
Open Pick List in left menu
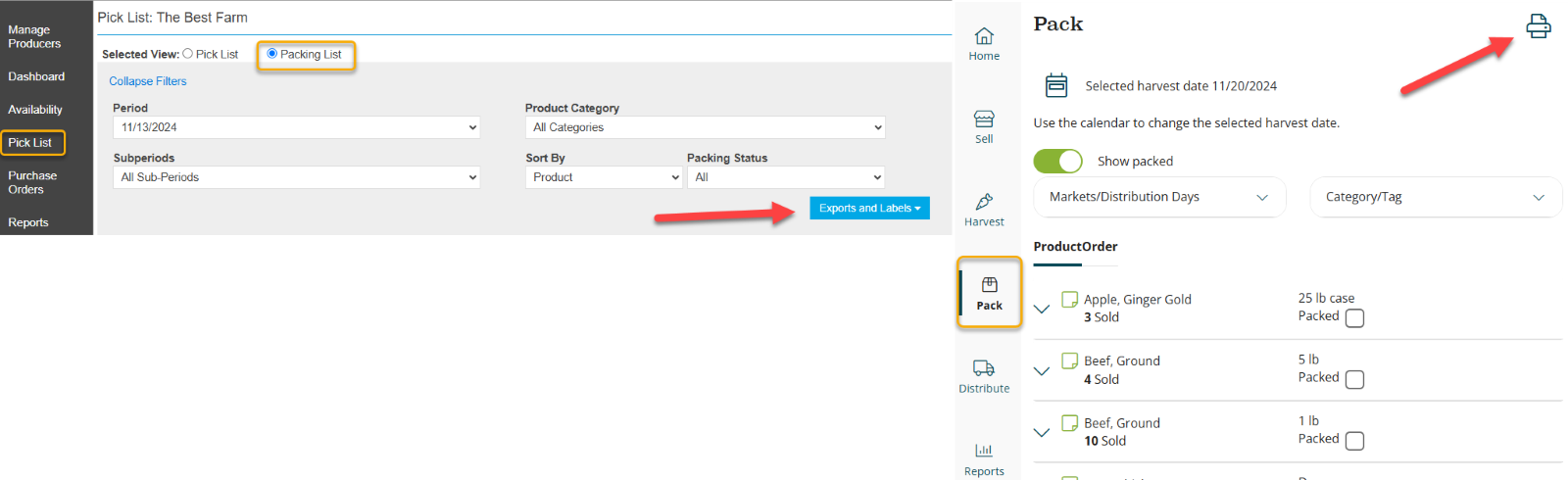[x=30, y=143]
